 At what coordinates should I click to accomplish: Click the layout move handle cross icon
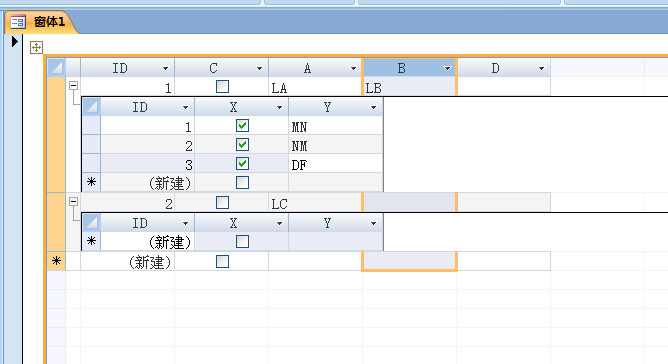(x=36, y=47)
